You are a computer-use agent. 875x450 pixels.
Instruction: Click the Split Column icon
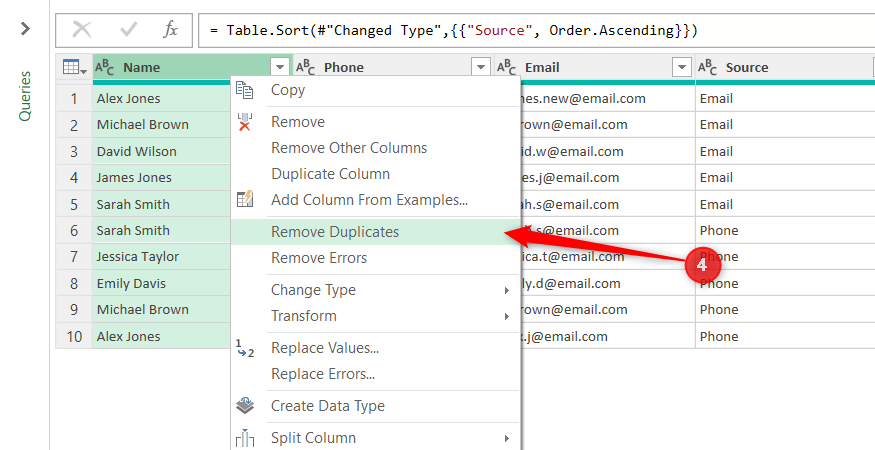[x=244, y=438]
